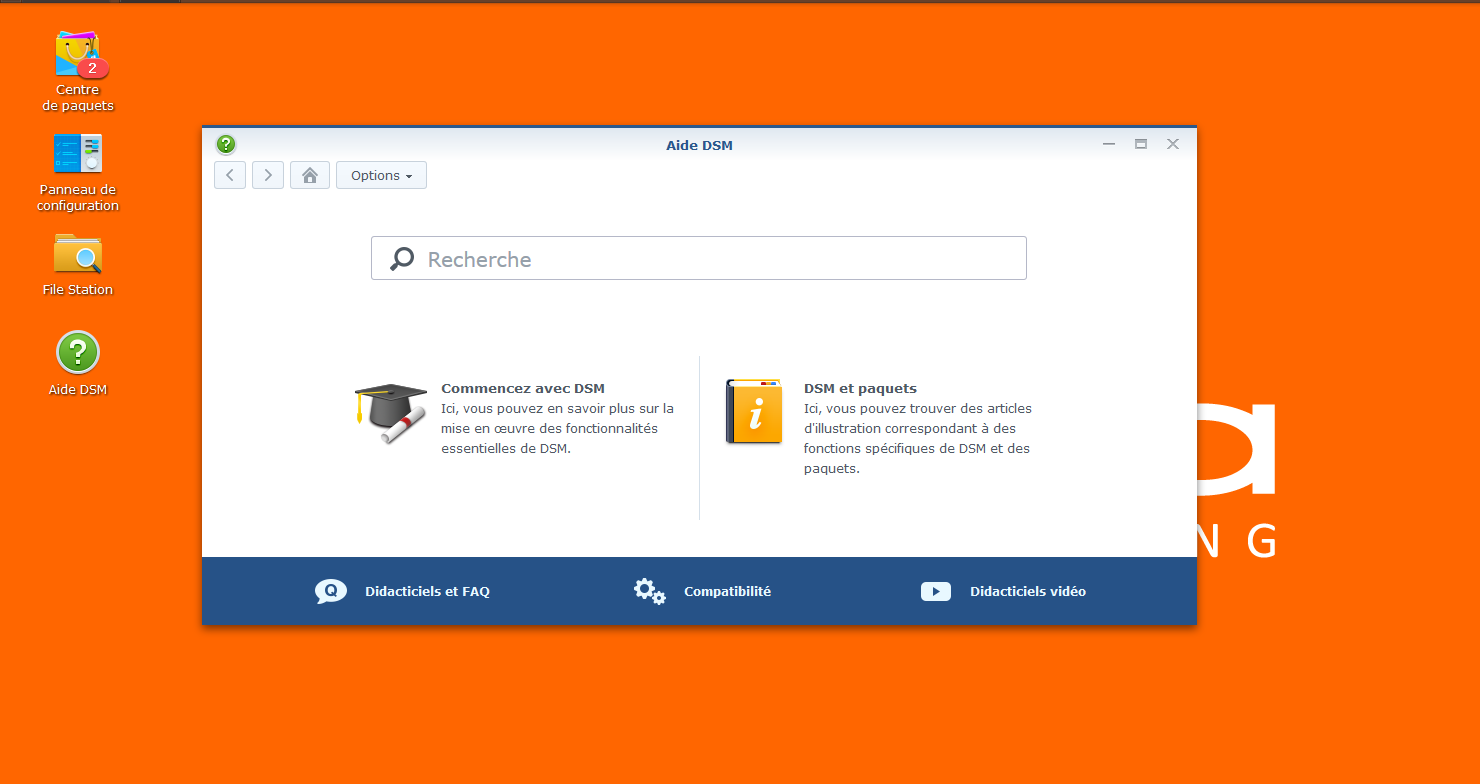Return to help home page via house icon
The width and height of the screenshot is (1480, 784).
[310, 175]
